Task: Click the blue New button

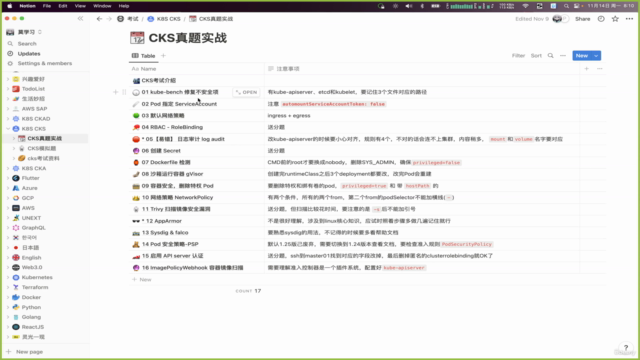Action: point(582,56)
